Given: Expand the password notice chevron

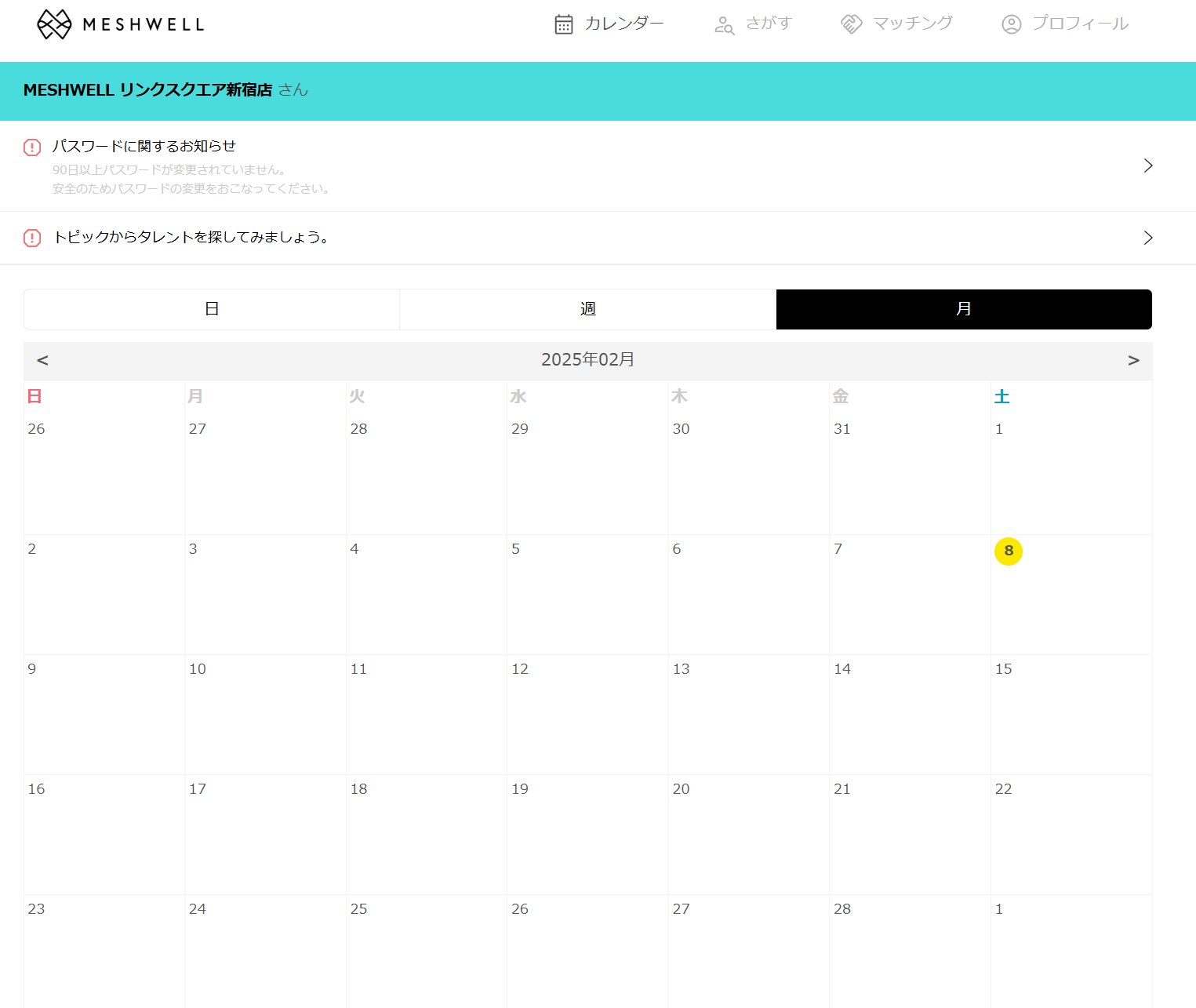Looking at the screenshot, I should [1148, 166].
